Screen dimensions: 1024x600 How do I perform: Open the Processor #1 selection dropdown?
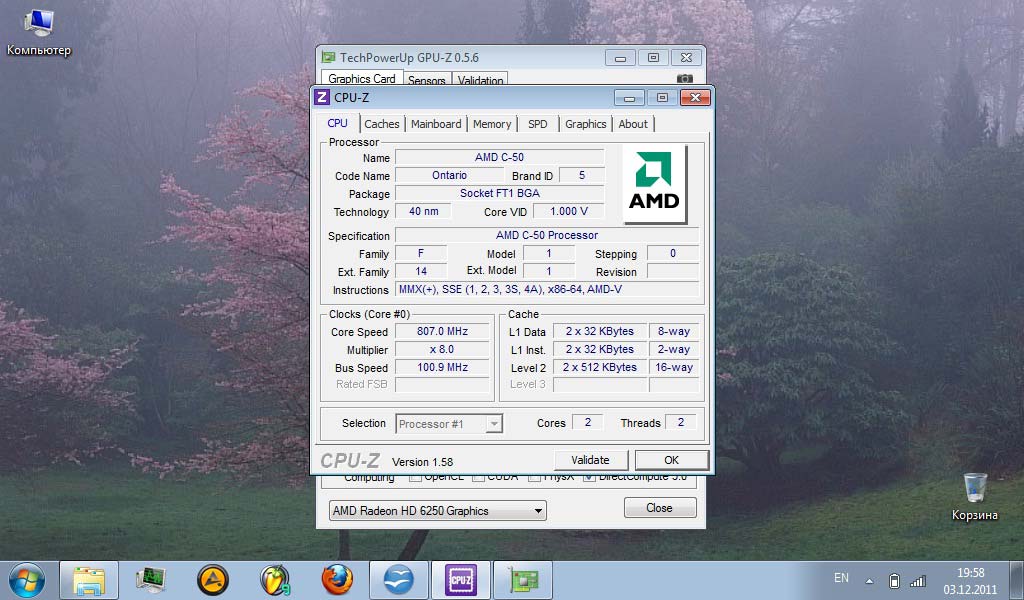tap(449, 424)
